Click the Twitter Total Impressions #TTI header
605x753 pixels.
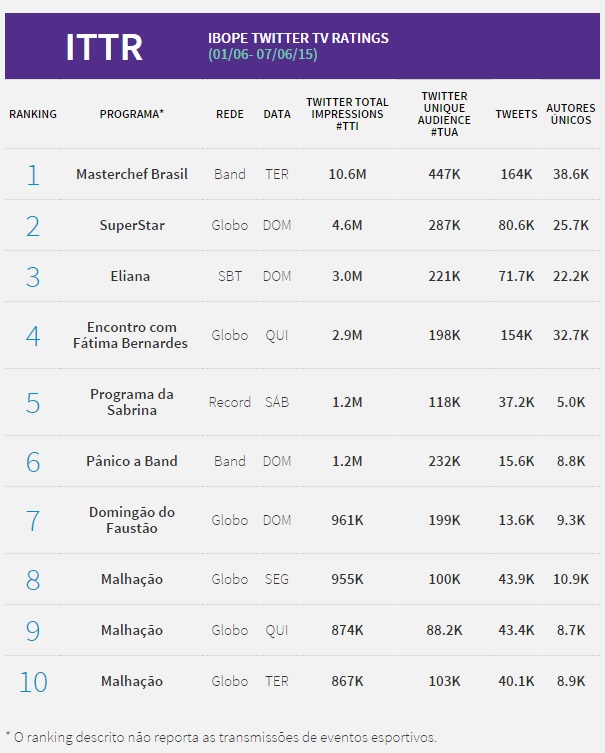(347, 115)
